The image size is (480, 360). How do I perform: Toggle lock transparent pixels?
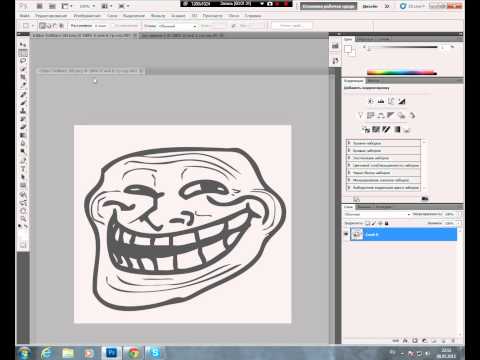tap(368, 223)
